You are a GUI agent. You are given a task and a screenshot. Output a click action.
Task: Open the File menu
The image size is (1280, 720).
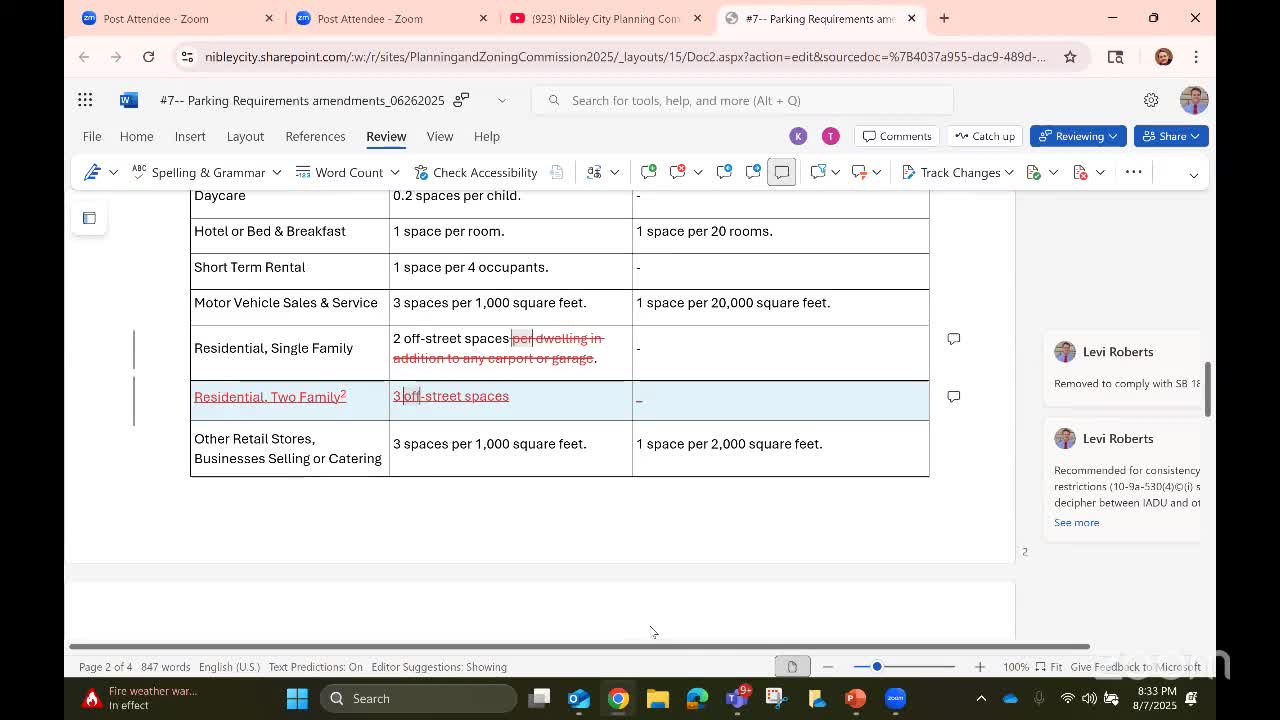click(92, 136)
